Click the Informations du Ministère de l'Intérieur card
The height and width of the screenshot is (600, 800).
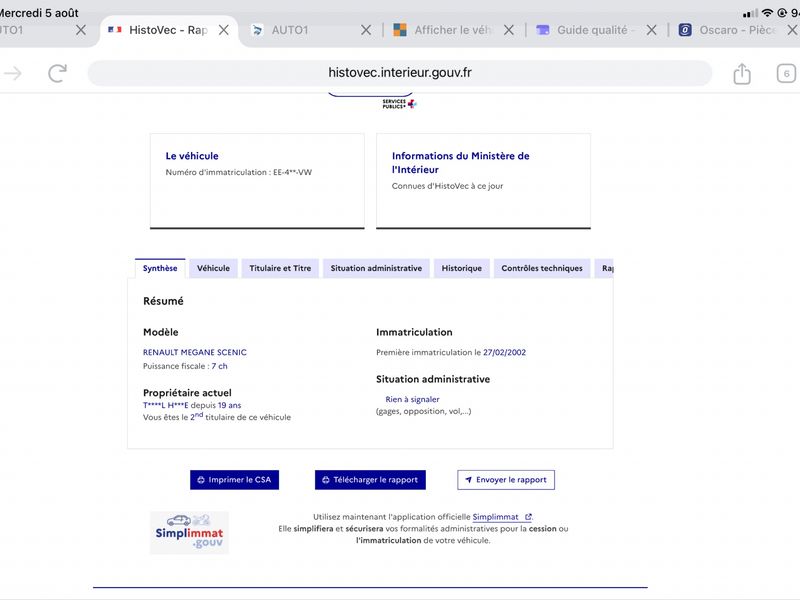[484, 181]
